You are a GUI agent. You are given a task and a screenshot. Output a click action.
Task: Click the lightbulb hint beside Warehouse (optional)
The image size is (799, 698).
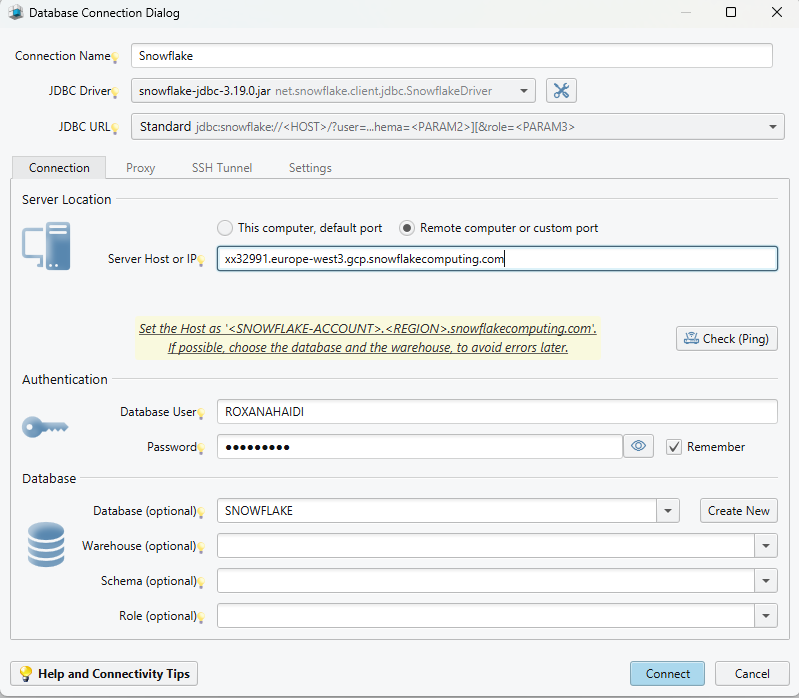203,547
